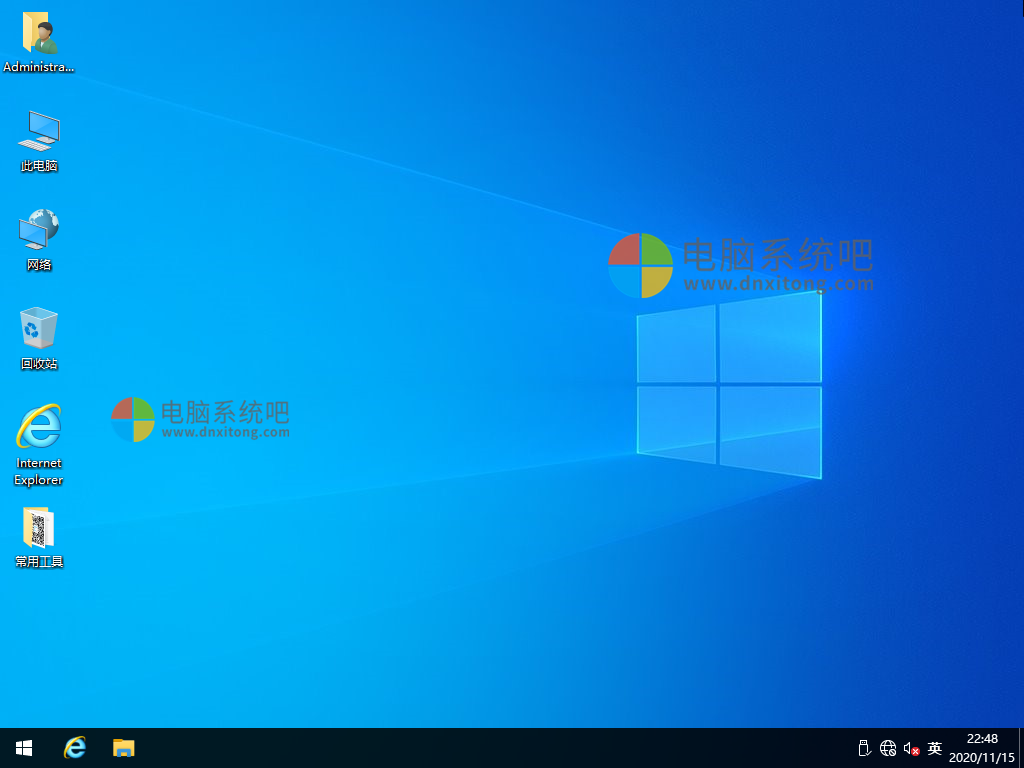Show desktop using the taskbar's far-right edge strip
This screenshot has height=768, width=1024.
coord(1021,747)
